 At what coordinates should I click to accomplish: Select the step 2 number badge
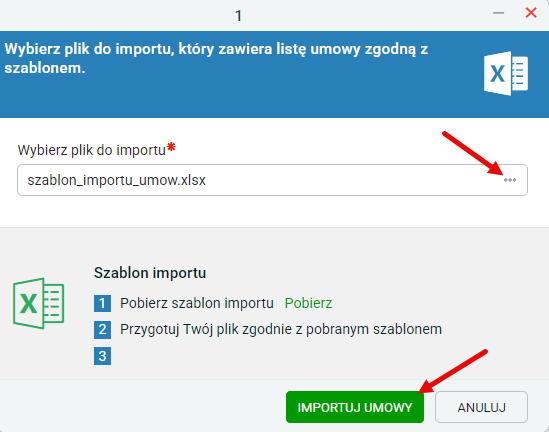(x=102, y=330)
